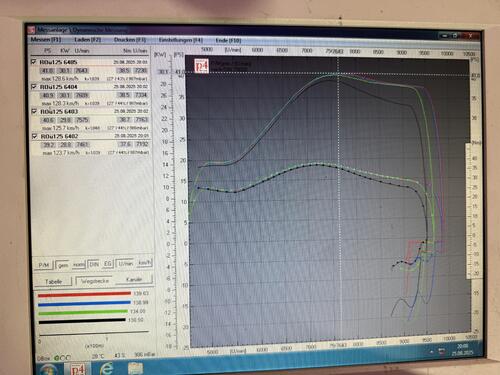500x375 pixels.
Task: Click the 139.63 distance value
Action: (141, 293)
